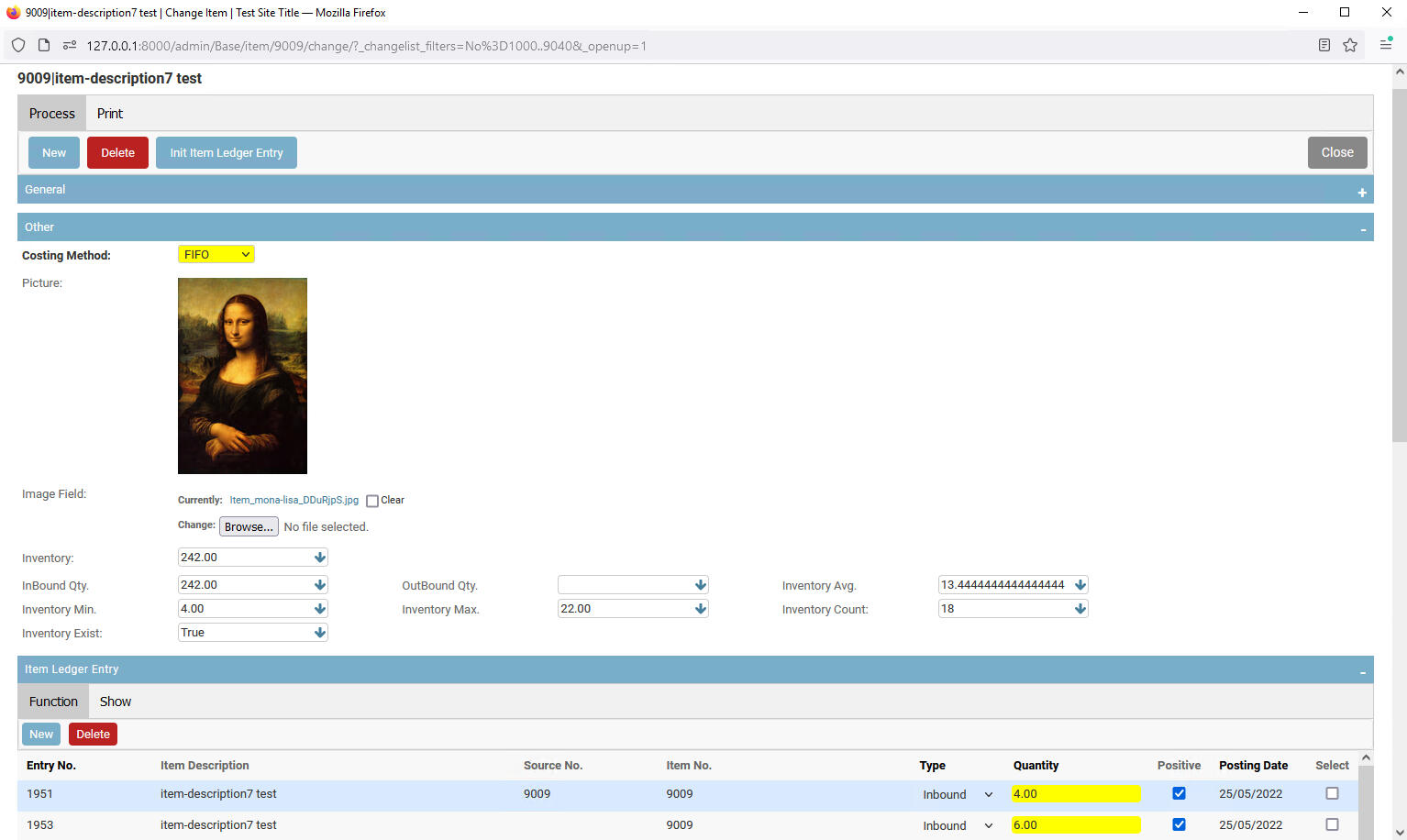Click the OutBound Qty. arrow icon
This screenshot has width=1407, height=840.
coord(700,585)
